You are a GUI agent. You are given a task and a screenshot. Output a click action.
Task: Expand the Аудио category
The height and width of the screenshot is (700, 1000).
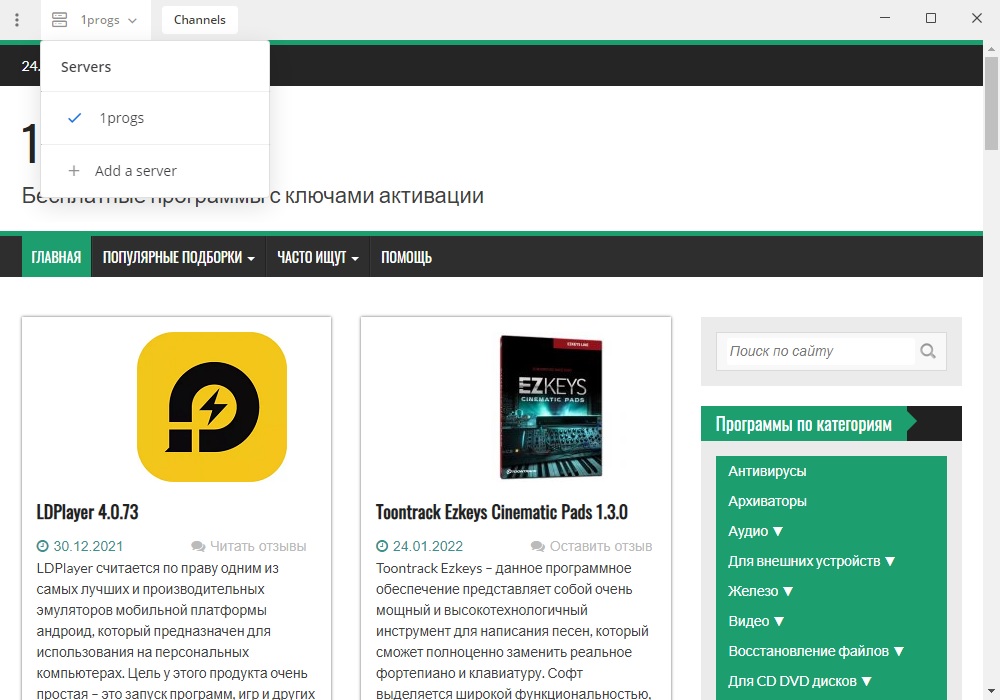point(756,531)
